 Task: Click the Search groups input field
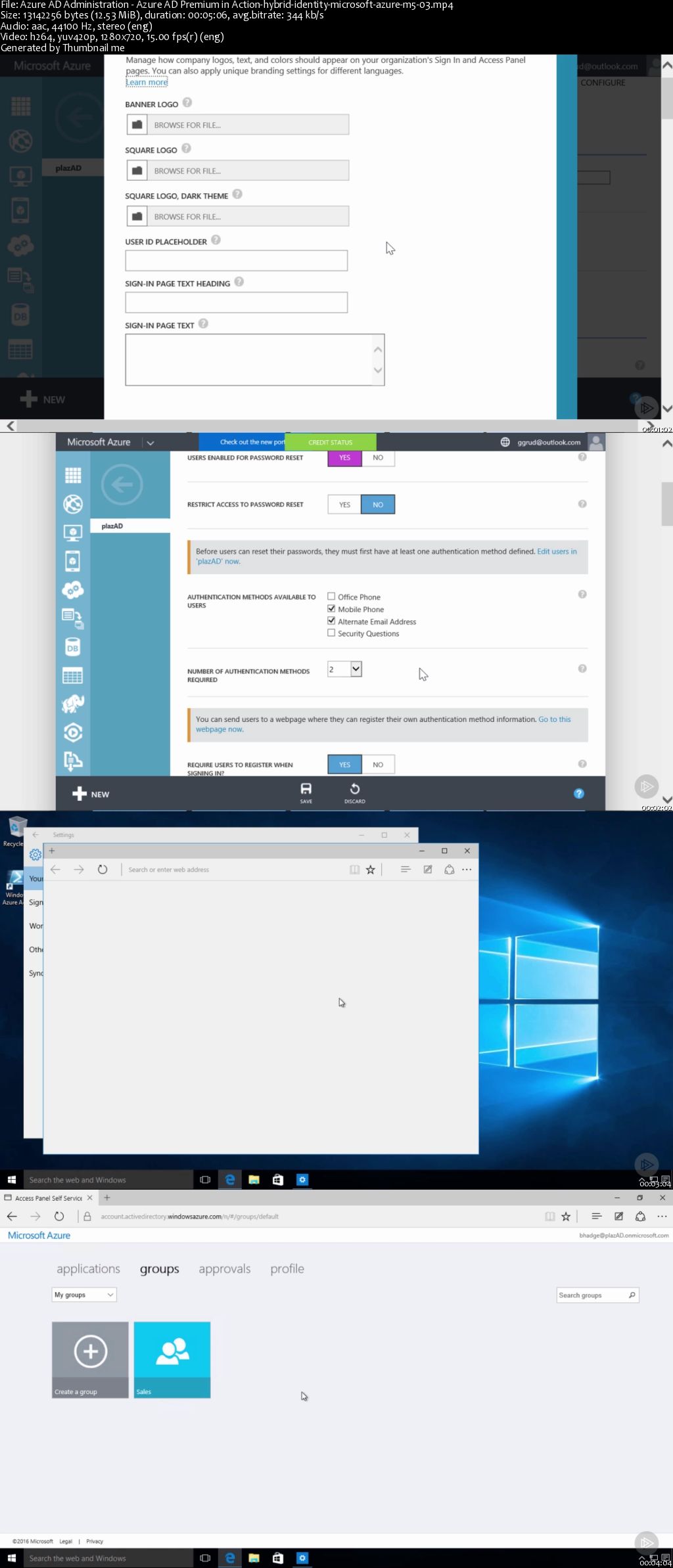[x=597, y=1295]
